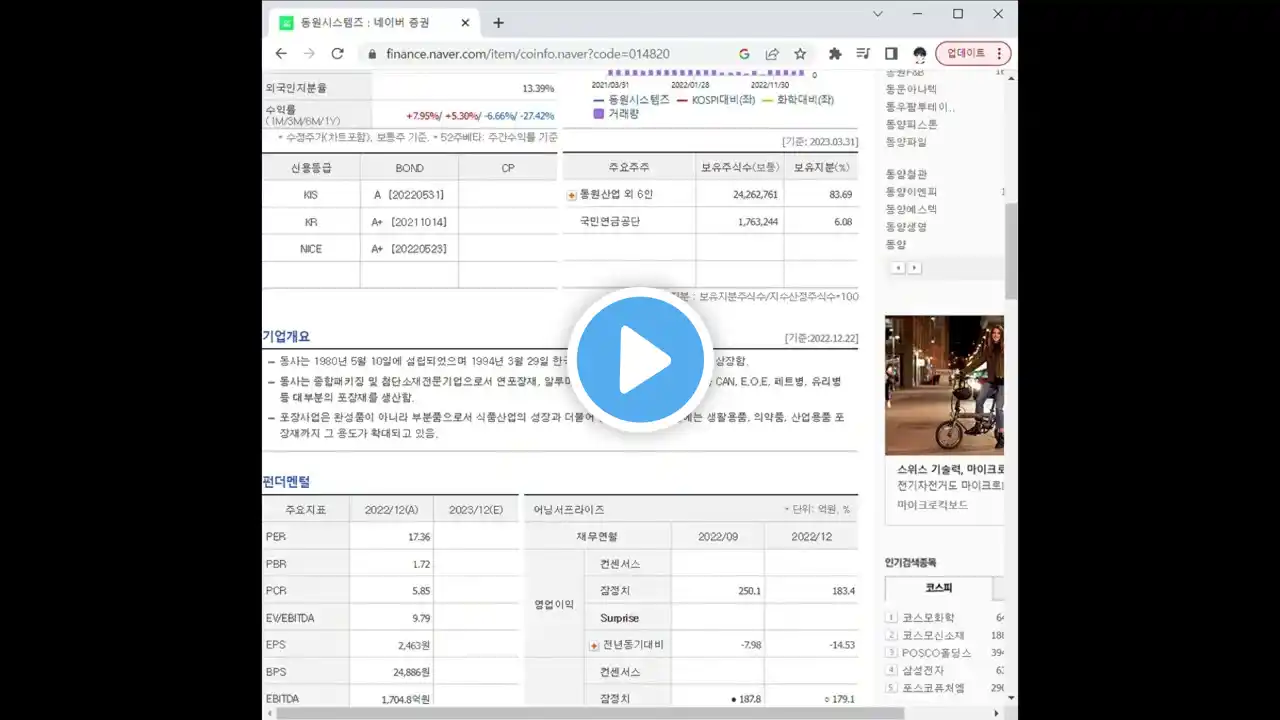The width and height of the screenshot is (1280, 720).
Task: Click the 마이크로킥보드 advertiser link
Action: (932, 505)
